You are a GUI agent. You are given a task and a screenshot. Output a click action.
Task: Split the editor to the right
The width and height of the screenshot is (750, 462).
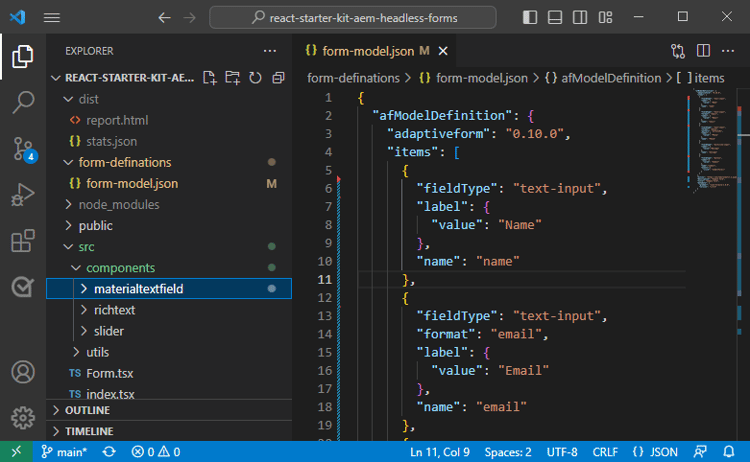click(703, 50)
